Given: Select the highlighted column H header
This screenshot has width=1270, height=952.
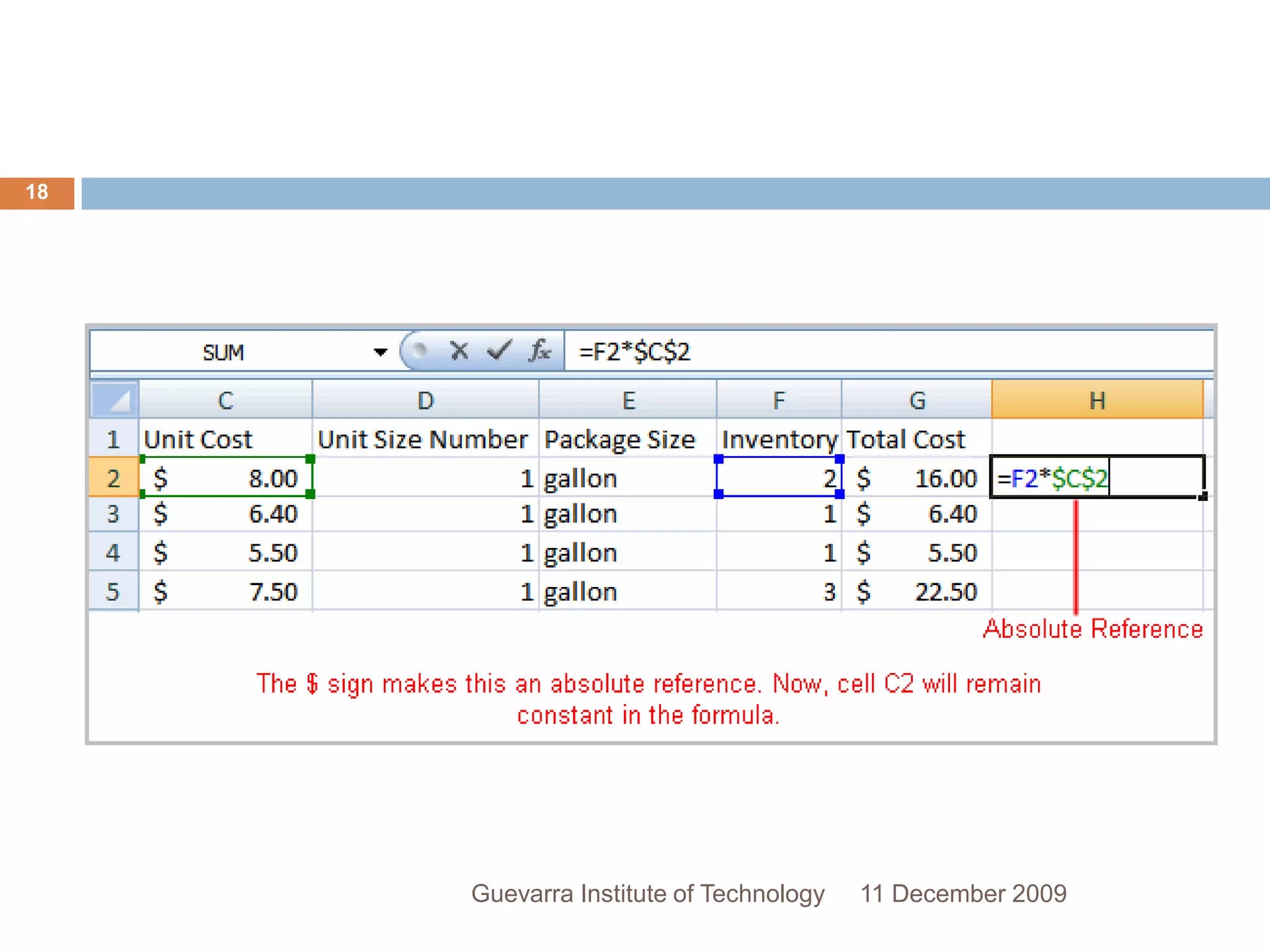Looking at the screenshot, I should click(x=1096, y=400).
